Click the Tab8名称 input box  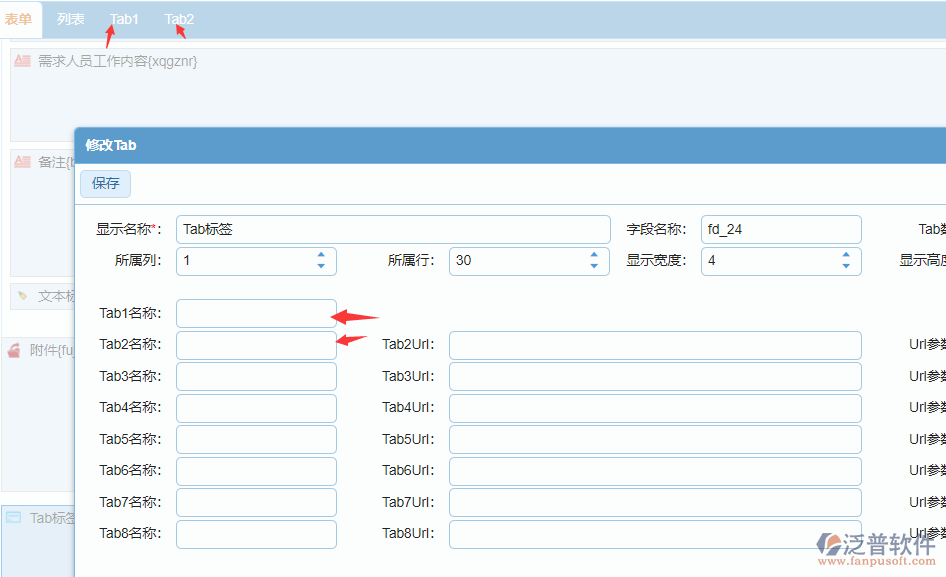tap(255, 533)
